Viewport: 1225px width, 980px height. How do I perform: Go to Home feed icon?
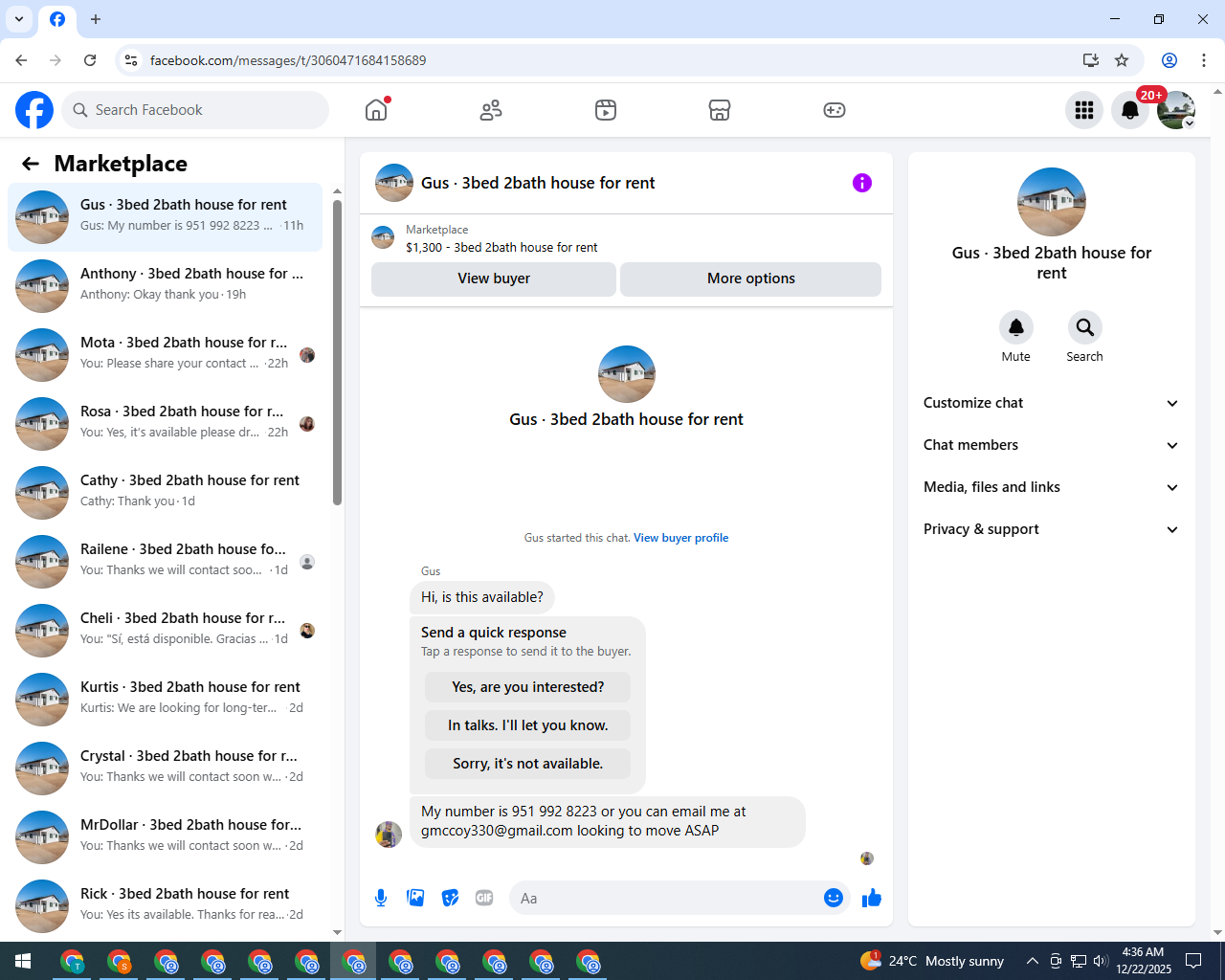pos(376,110)
